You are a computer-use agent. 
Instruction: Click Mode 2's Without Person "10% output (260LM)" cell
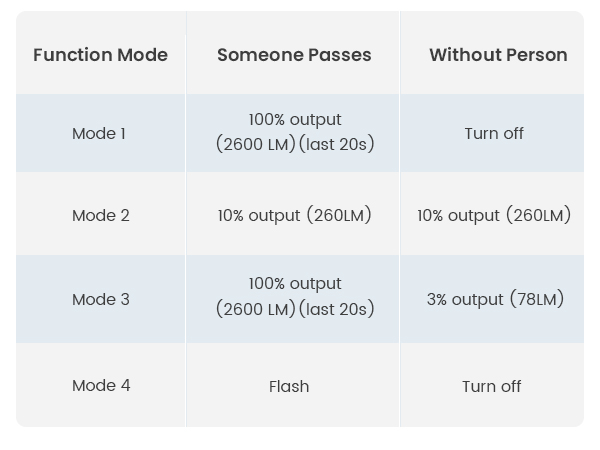coord(494,215)
